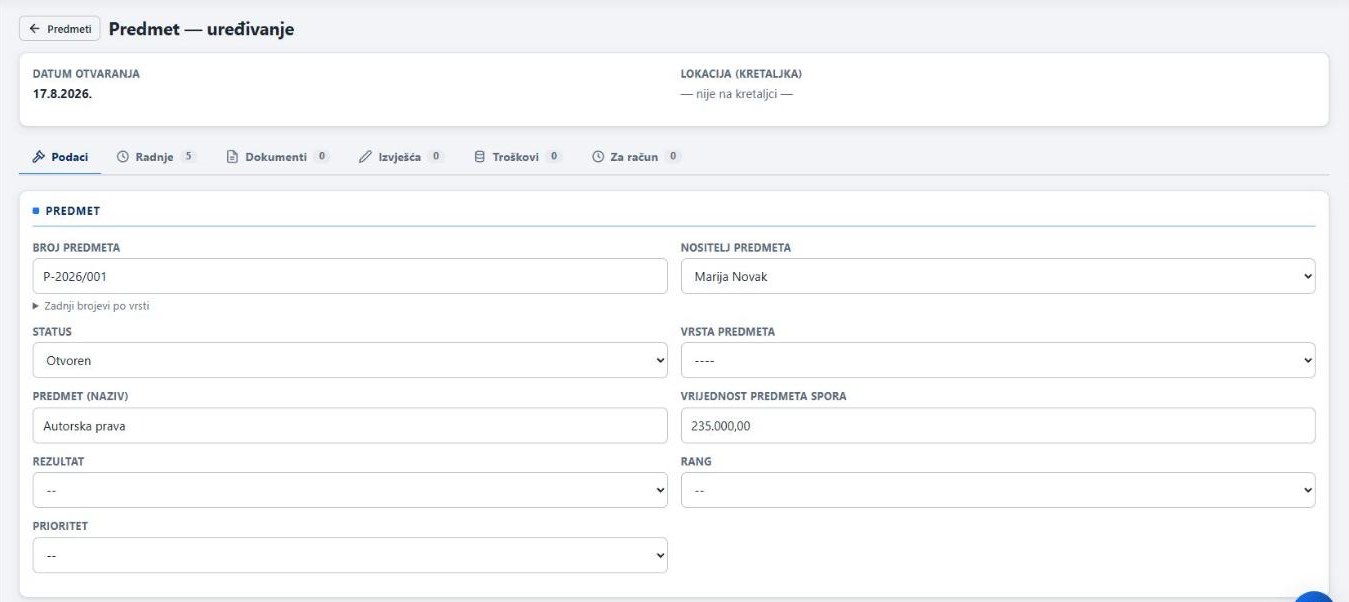Expand Zadnji brojevi po vrsti
The height and width of the screenshot is (602, 1349).
point(91,306)
